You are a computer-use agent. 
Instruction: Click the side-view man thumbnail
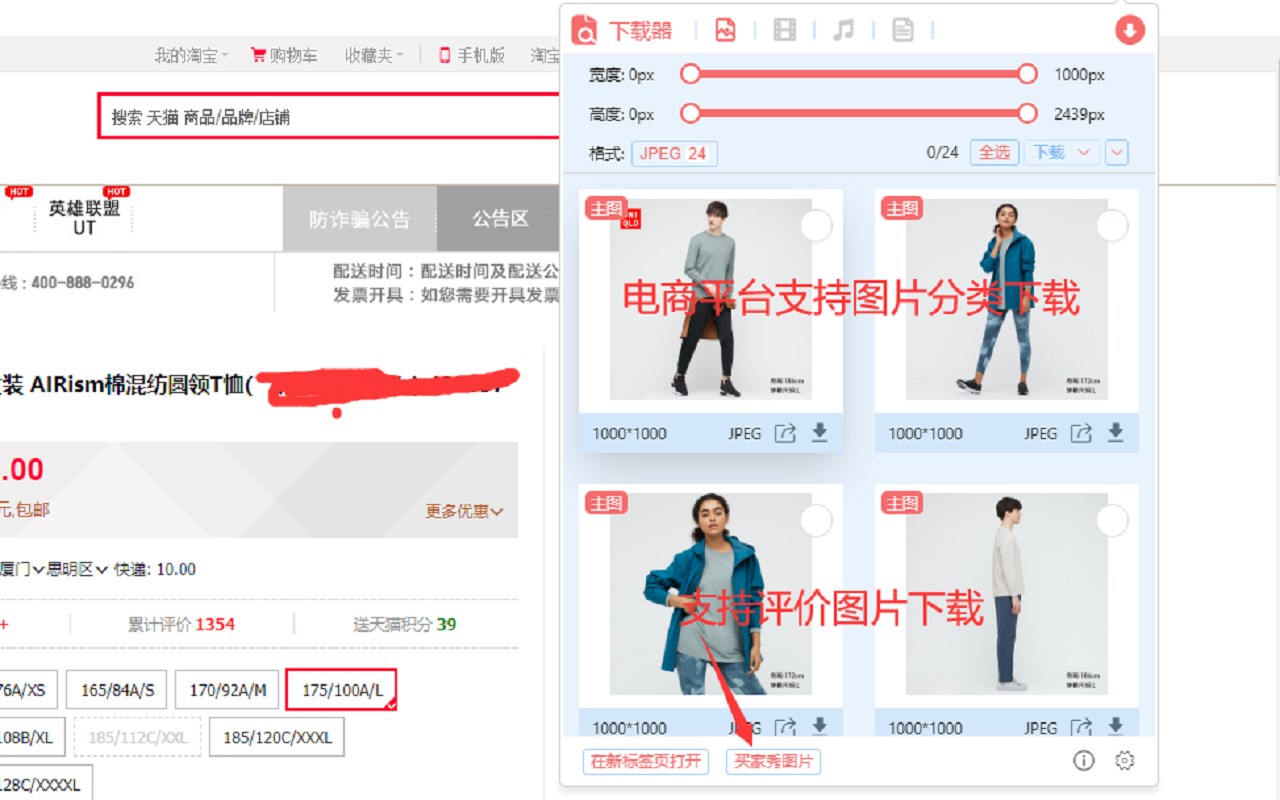coord(1007,594)
